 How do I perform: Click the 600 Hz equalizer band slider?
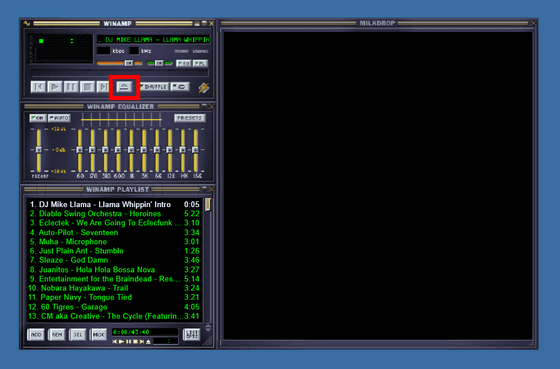[118, 150]
